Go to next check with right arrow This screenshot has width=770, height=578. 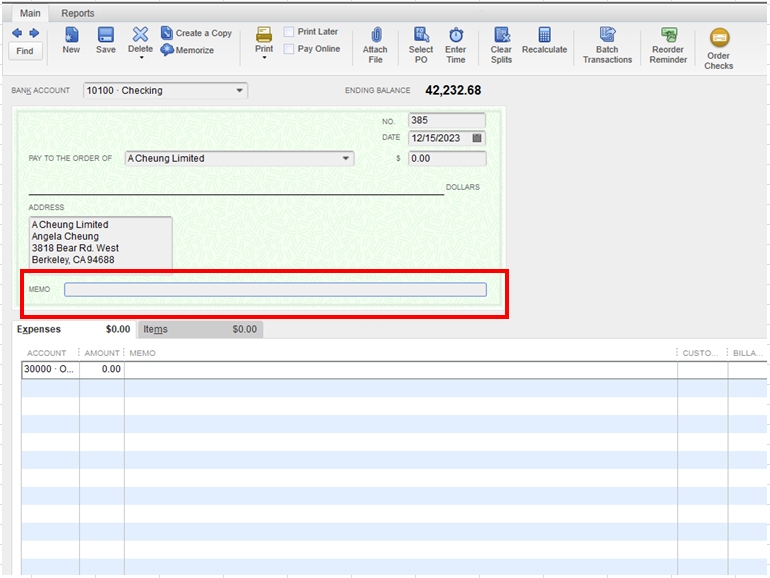tap(34, 33)
